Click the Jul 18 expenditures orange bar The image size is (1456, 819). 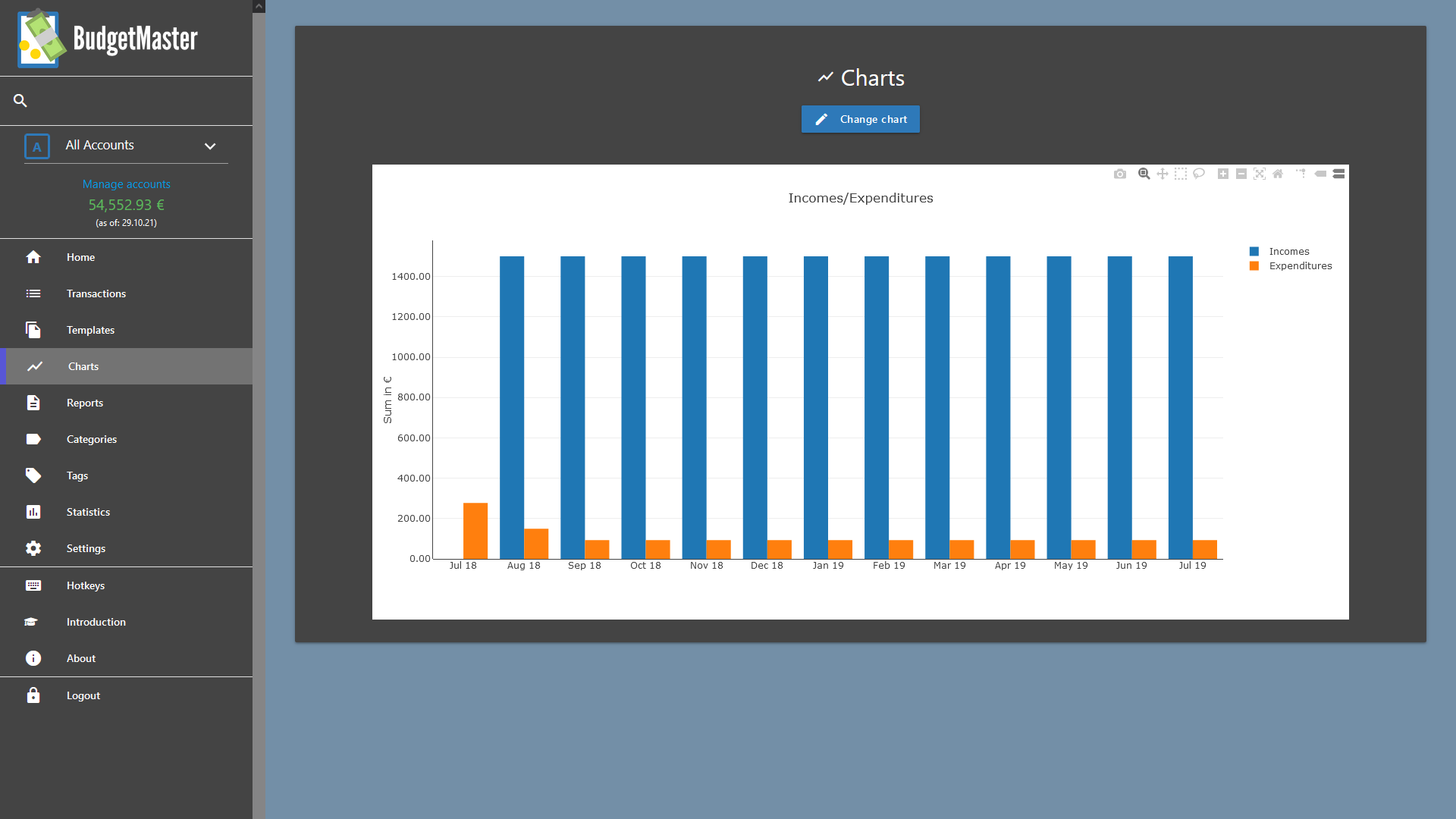point(475,531)
